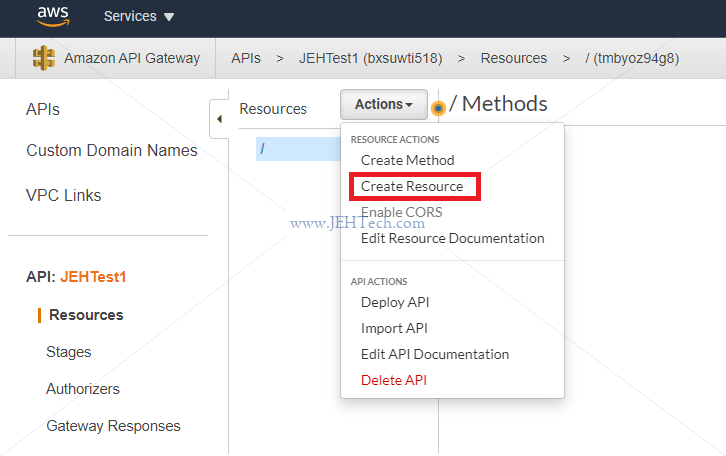This screenshot has height=456, width=726.
Task: Go to the APIs breadcrumb link
Action: point(246,58)
